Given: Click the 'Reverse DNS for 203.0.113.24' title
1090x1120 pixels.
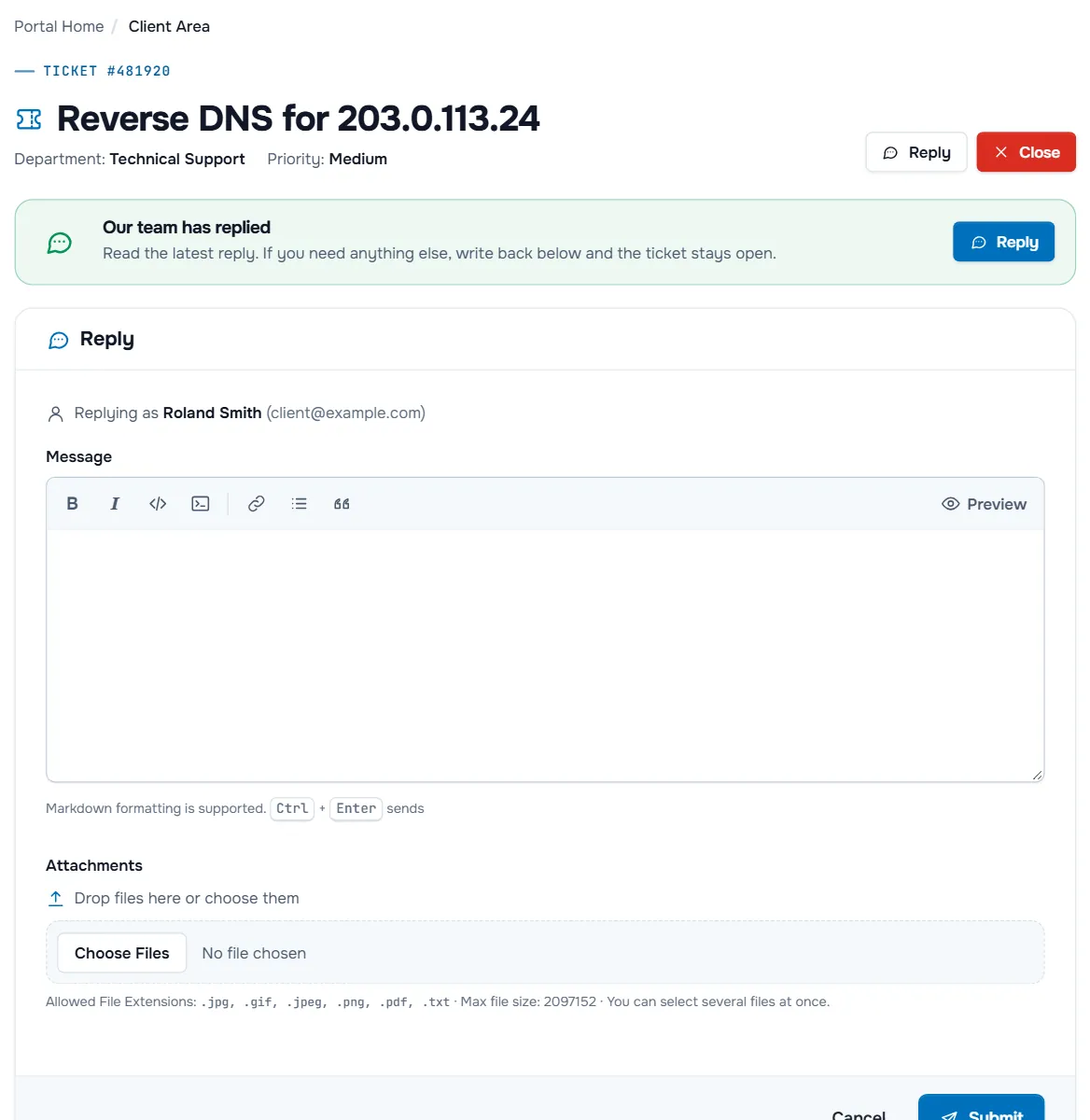Looking at the screenshot, I should coord(298,119).
